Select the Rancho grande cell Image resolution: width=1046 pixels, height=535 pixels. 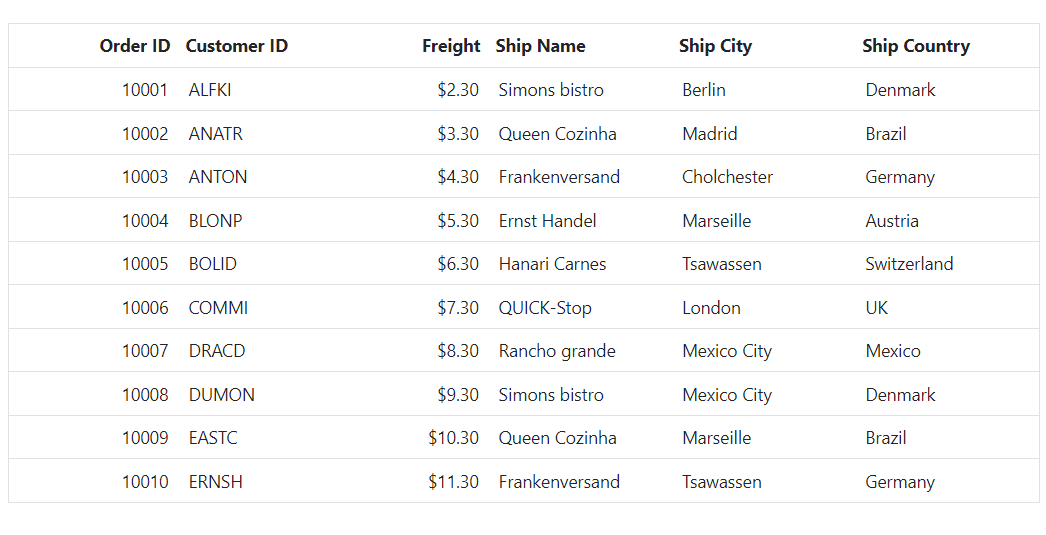pos(580,351)
